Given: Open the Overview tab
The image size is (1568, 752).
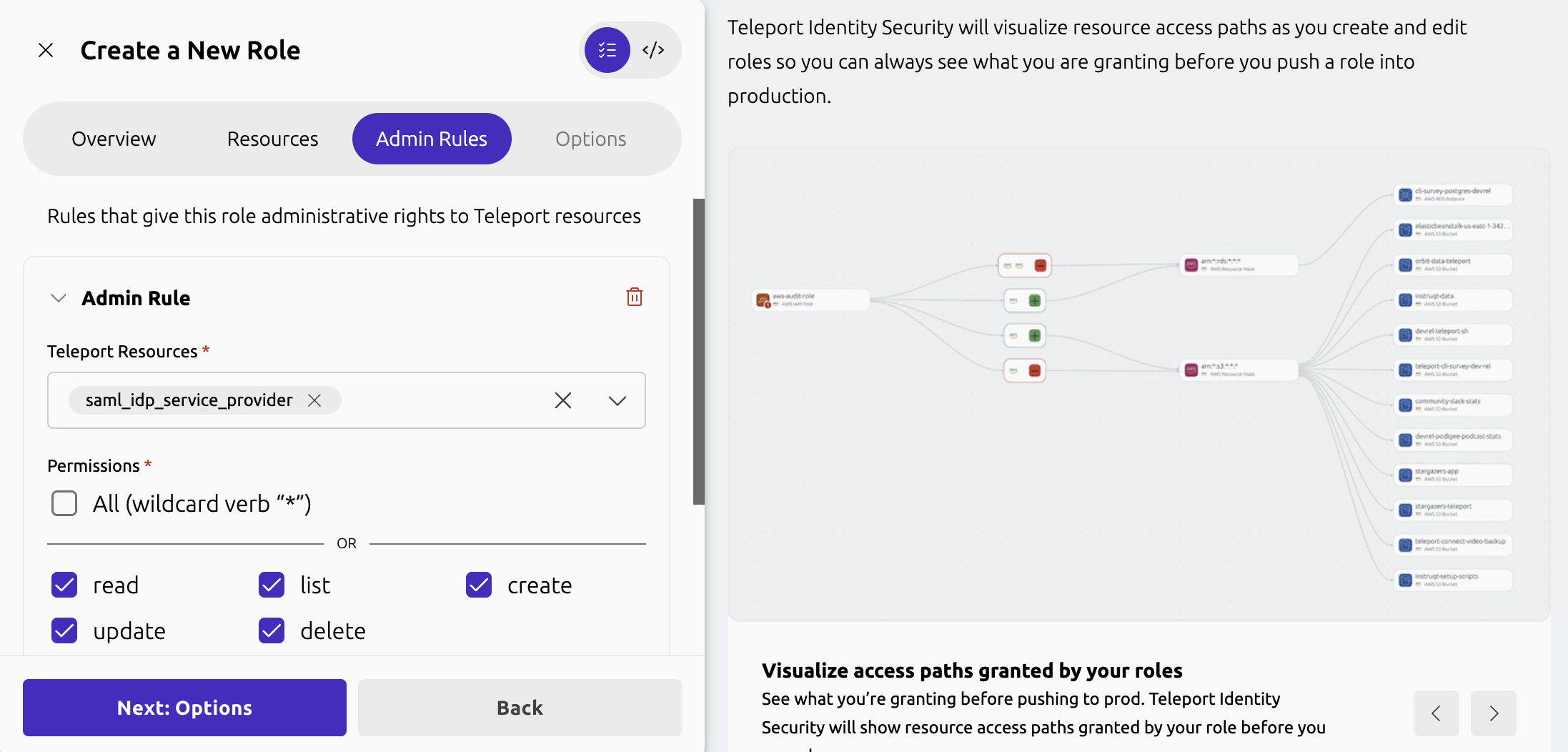Looking at the screenshot, I should [x=114, y=139].
